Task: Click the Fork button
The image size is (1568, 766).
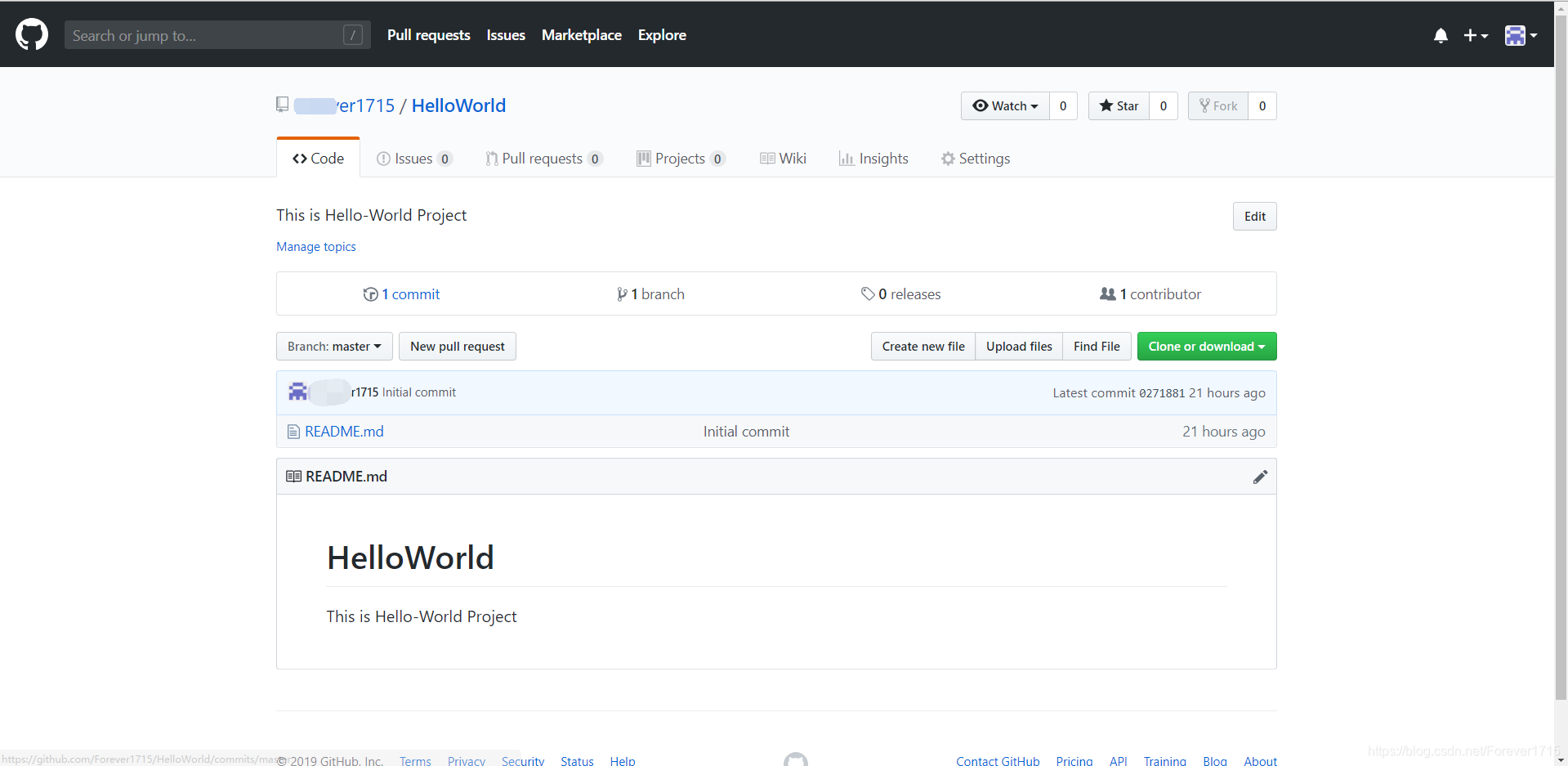Action: (1218, 106)
